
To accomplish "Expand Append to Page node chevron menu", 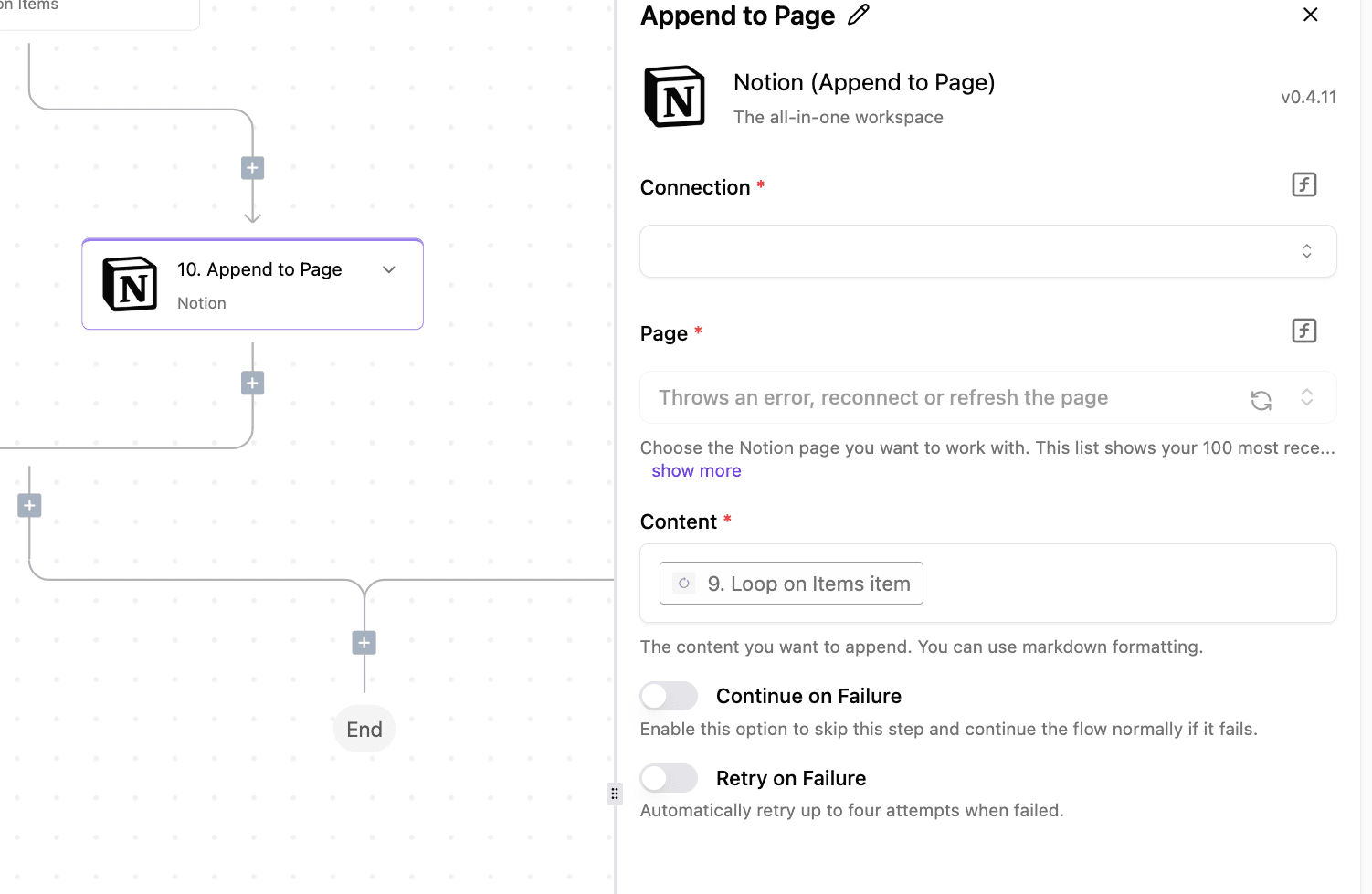I will click(389, 269).
